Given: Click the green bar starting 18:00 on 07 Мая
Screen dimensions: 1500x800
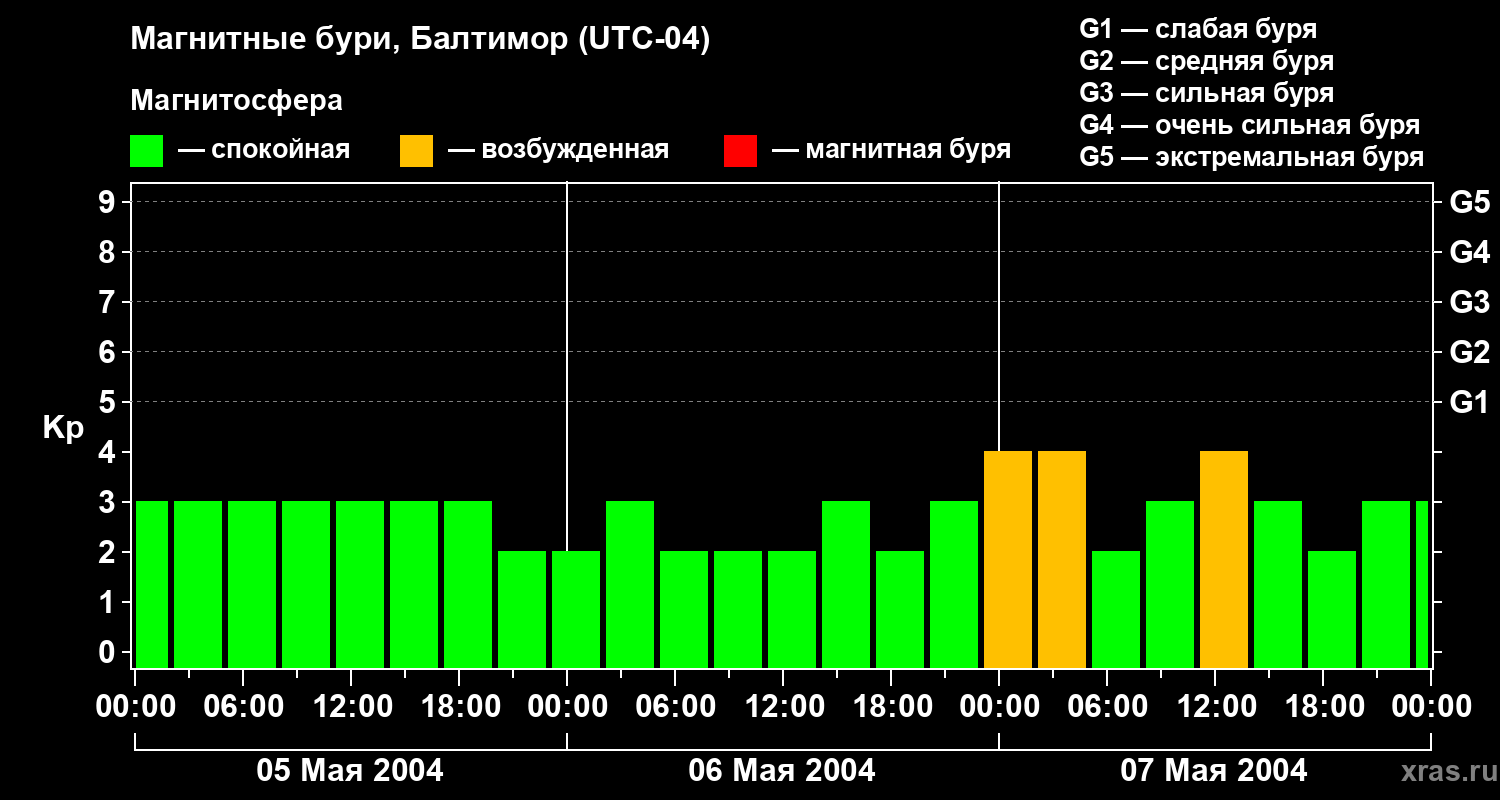Looking at the screenshot, I should [x=1332, y=610].
